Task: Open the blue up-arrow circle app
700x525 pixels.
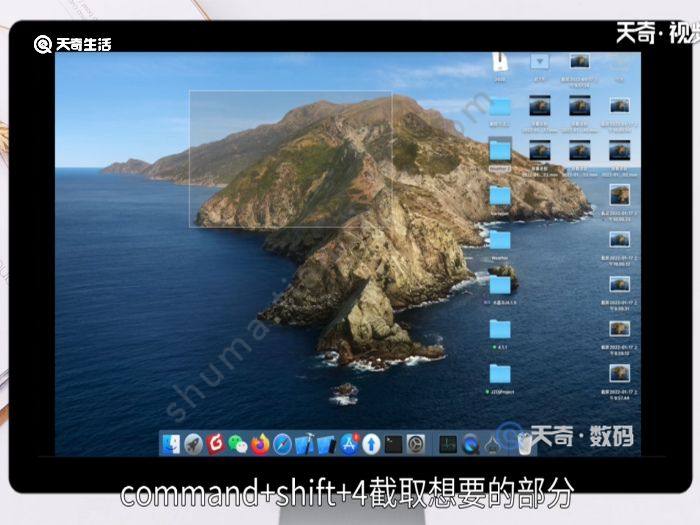Action: [x=371, y=444]
